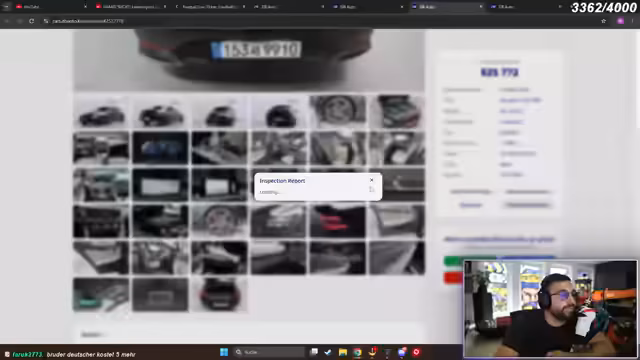Close the currently active browser tab
The height and width of the screenshot is (360, 640).
480,7
